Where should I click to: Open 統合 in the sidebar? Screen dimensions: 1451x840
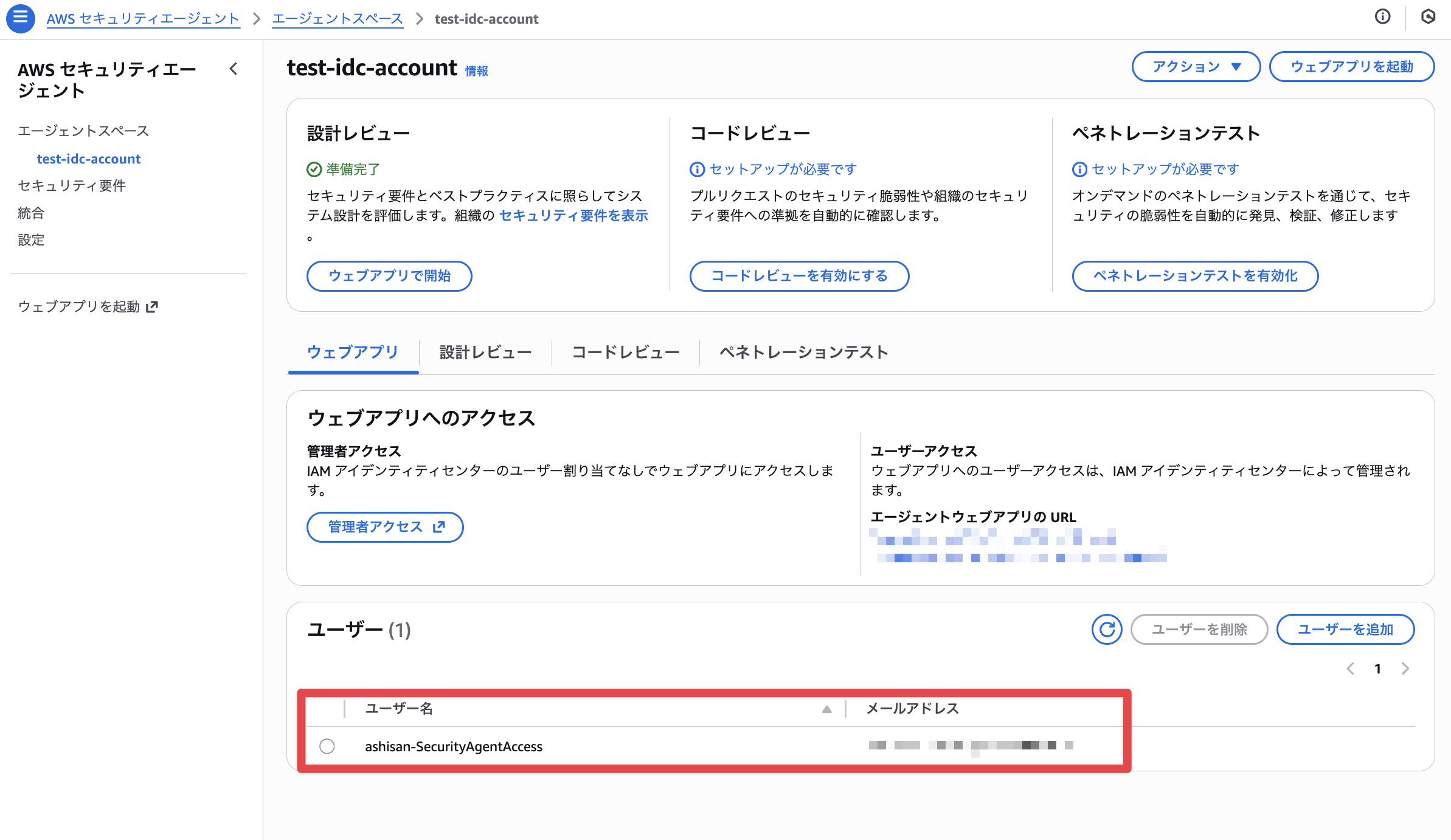[x=31, y=213]
